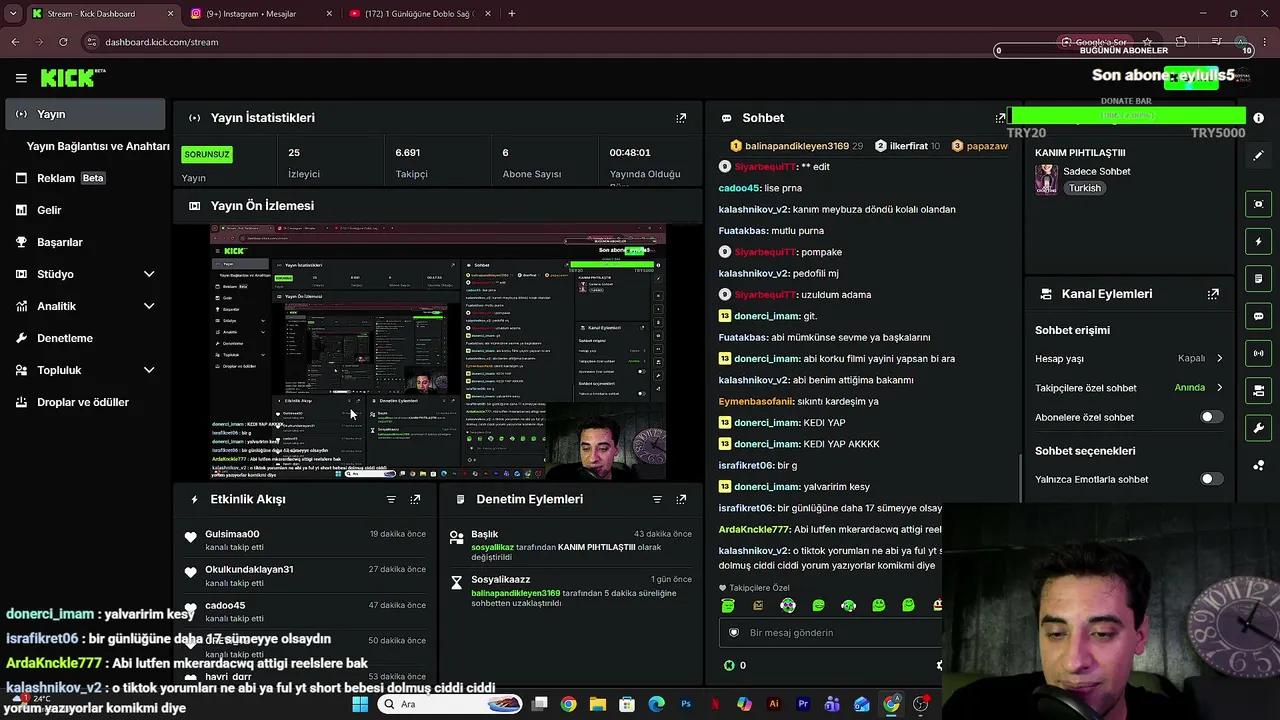This screenshot has width=1280, height=720.
Task: Open the browser tab search dropdown
Action: tap(12, 14)
